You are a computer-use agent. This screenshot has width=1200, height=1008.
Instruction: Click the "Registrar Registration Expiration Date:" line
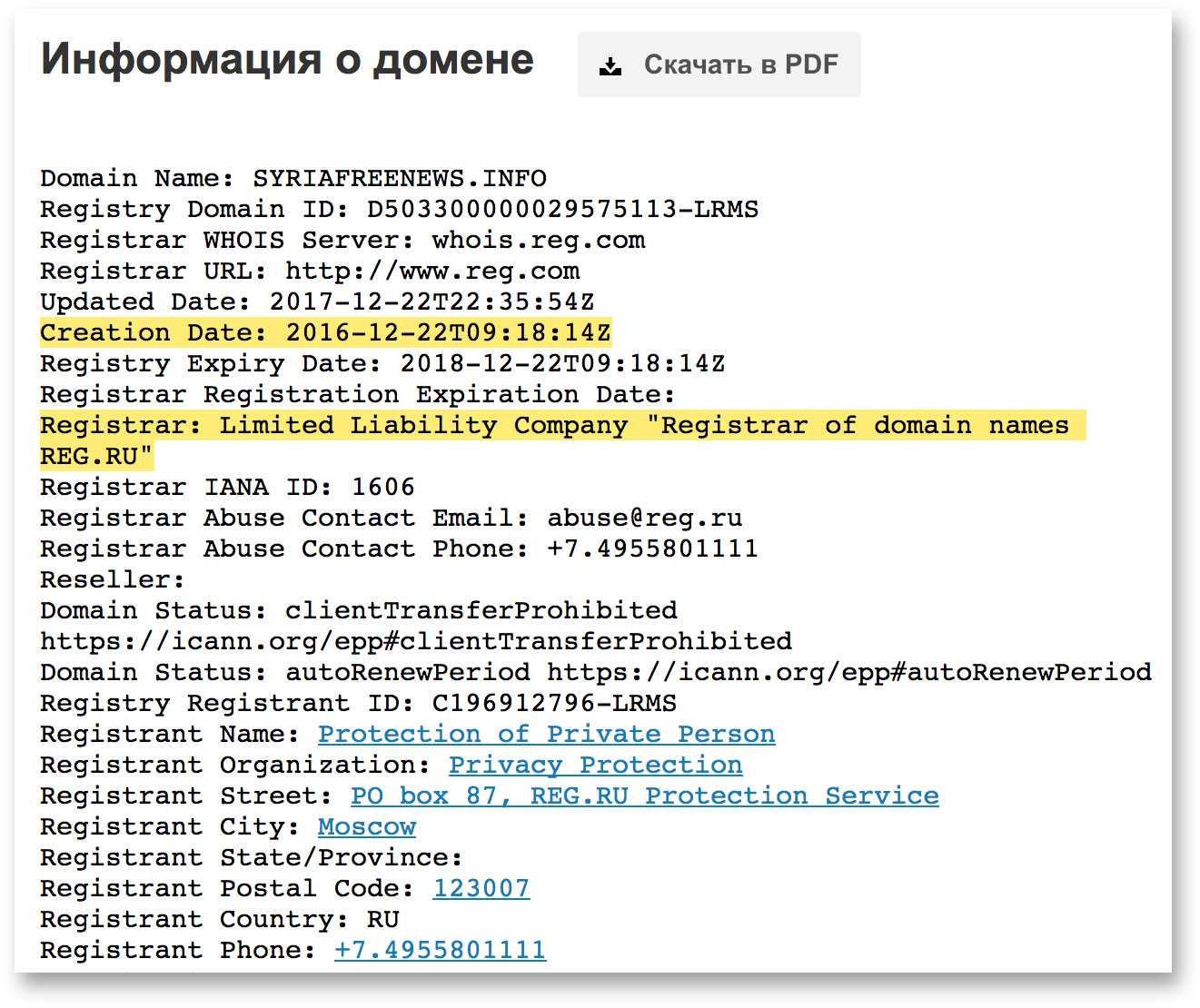tap(358, 394)
